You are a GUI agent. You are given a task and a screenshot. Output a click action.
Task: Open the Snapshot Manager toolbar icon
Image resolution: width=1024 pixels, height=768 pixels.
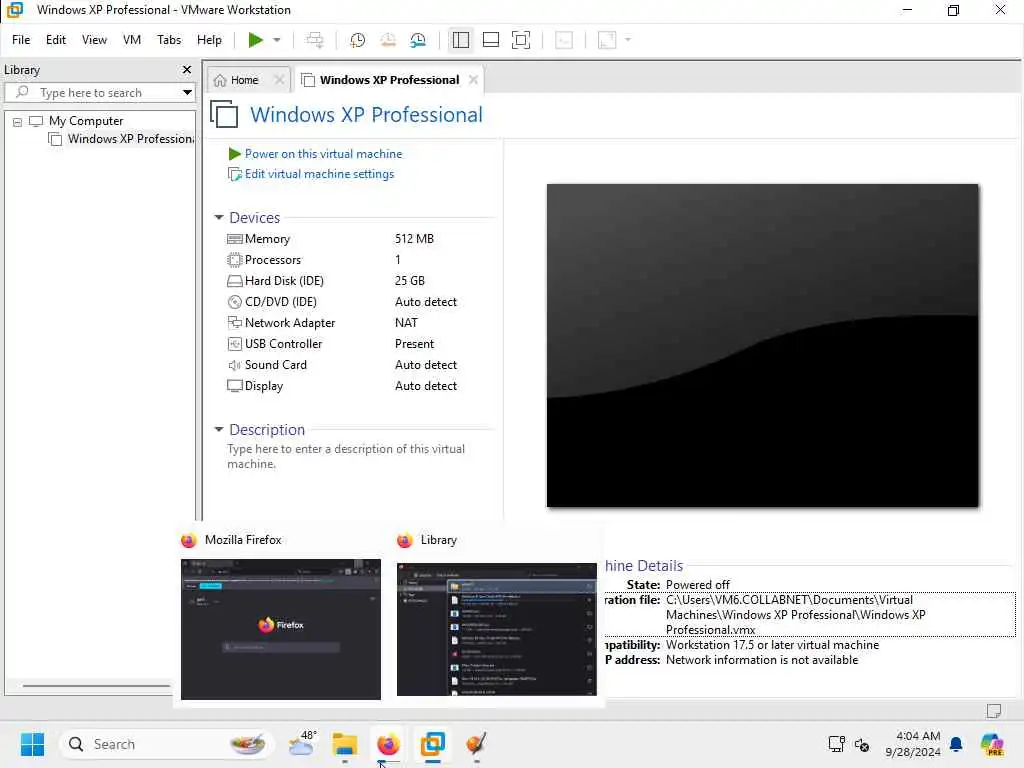[x=418, y=40]
